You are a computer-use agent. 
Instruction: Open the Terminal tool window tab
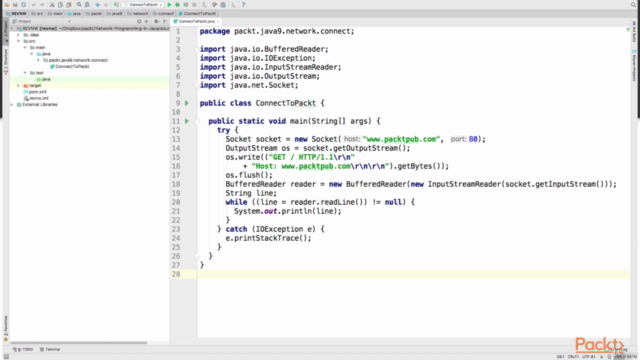[50, 349]
